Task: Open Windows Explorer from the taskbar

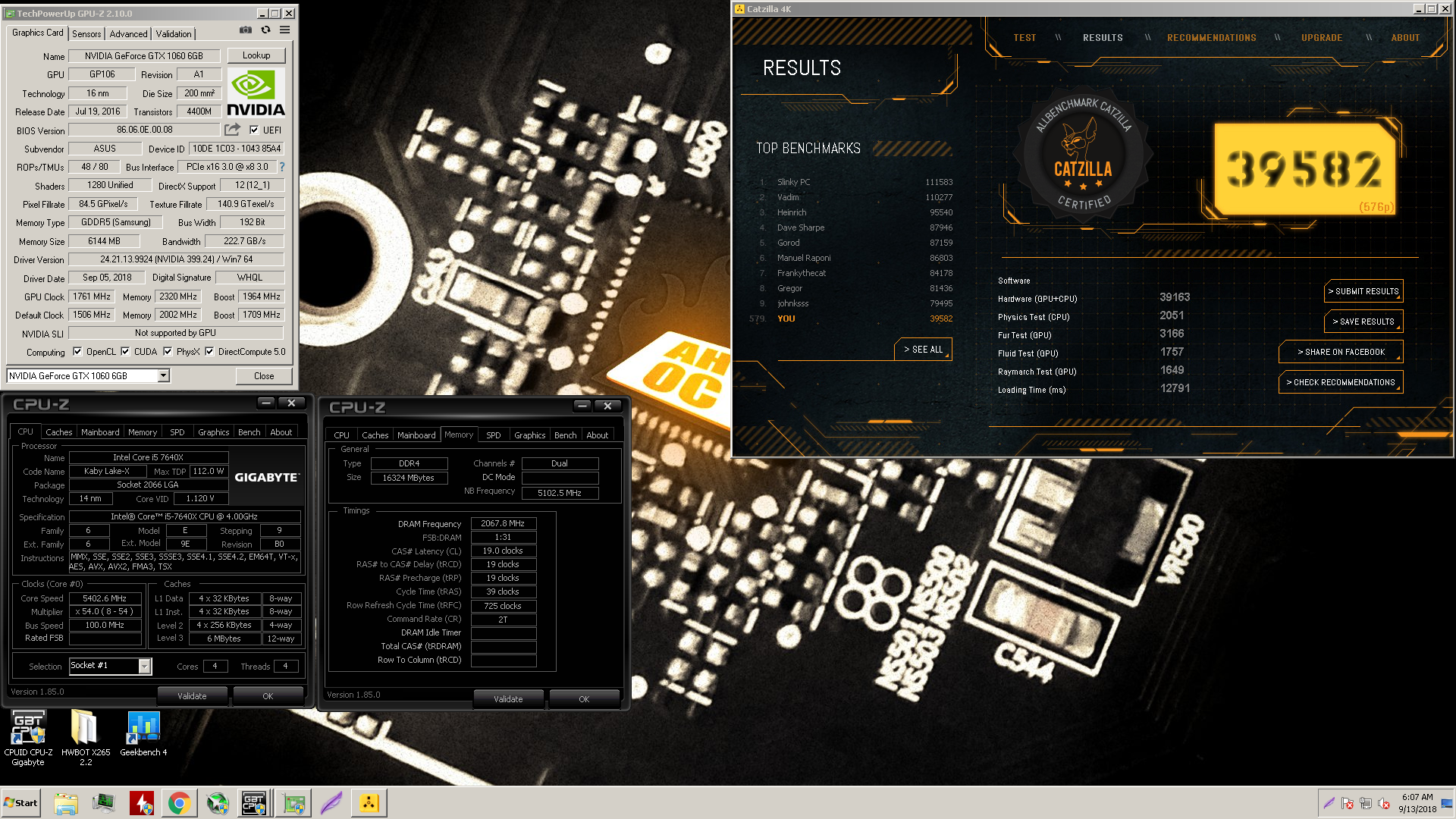Action: pos(66,803)
